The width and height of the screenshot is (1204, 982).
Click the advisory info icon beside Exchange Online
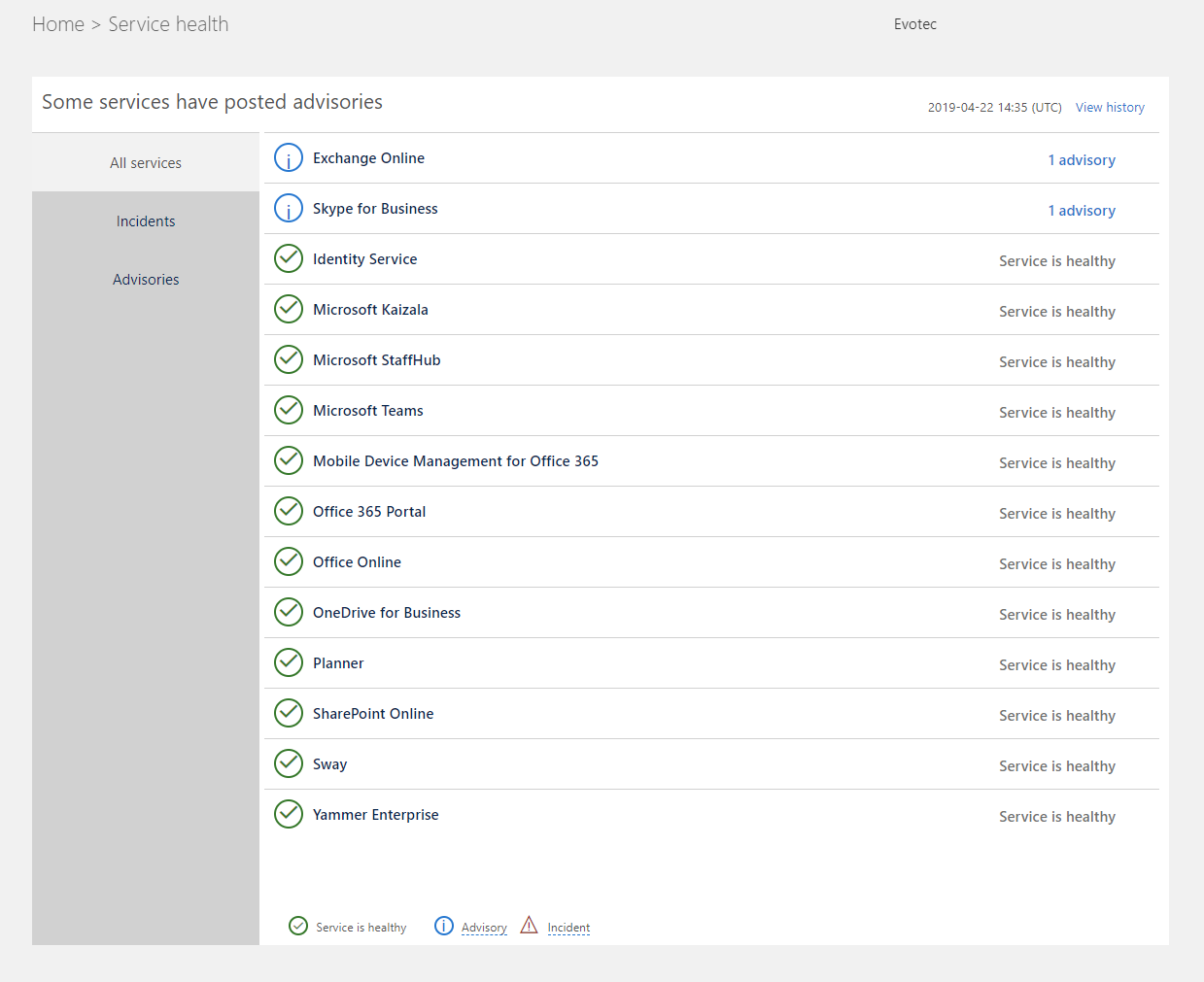[288, 157]
